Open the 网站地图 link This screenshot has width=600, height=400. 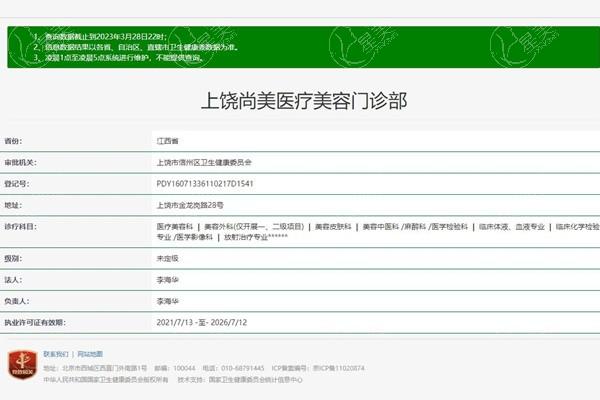[x=90, y=354]
